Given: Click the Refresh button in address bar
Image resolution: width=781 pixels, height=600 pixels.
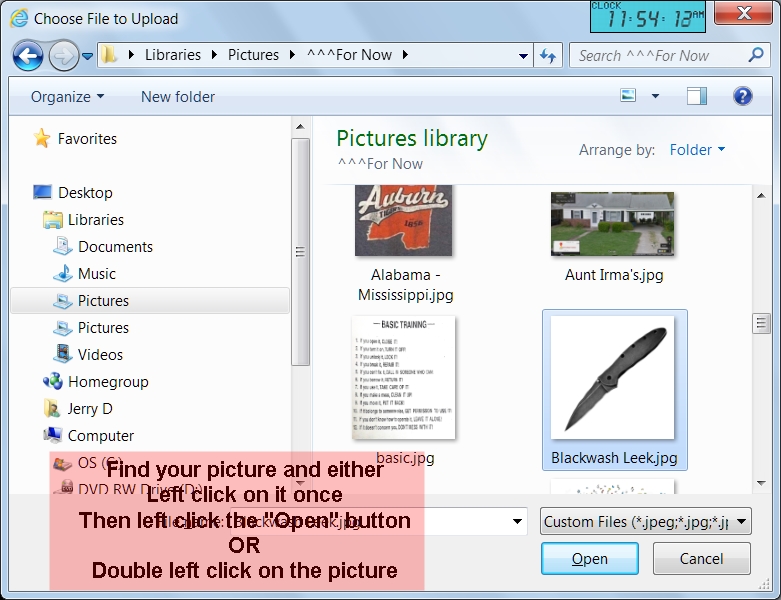Looking at the screenshot, I should pyautogui.click(x=548, y=56).
